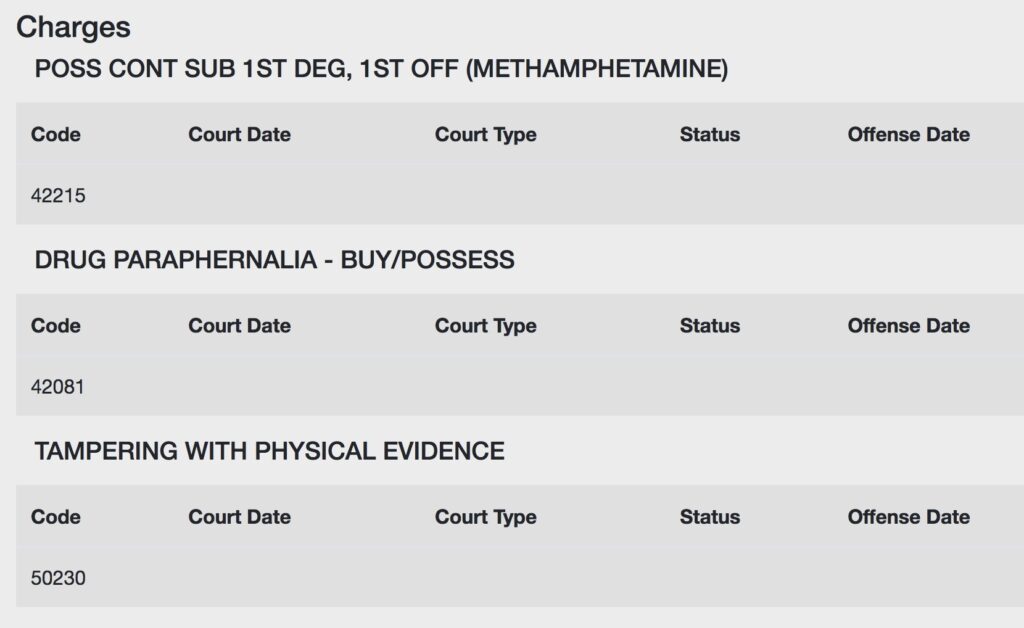Select the methamphetamine possession charge title
Image resolution: width=1024 pixels, height=628 pixels.
coord(381,69)
